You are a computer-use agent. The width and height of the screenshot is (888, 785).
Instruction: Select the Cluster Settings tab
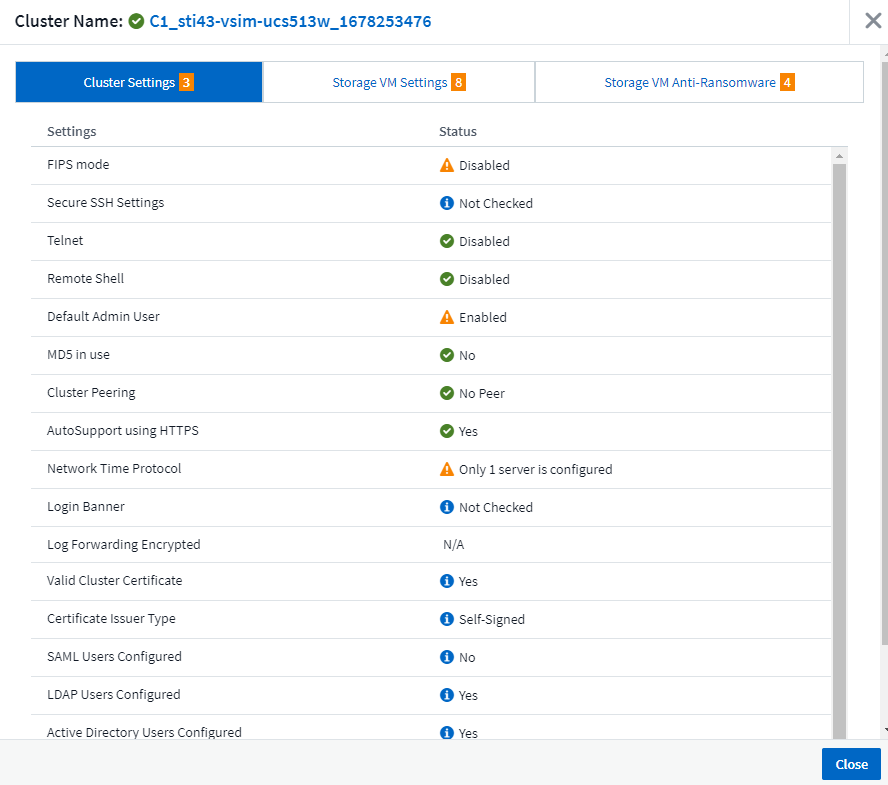[138, 82]
